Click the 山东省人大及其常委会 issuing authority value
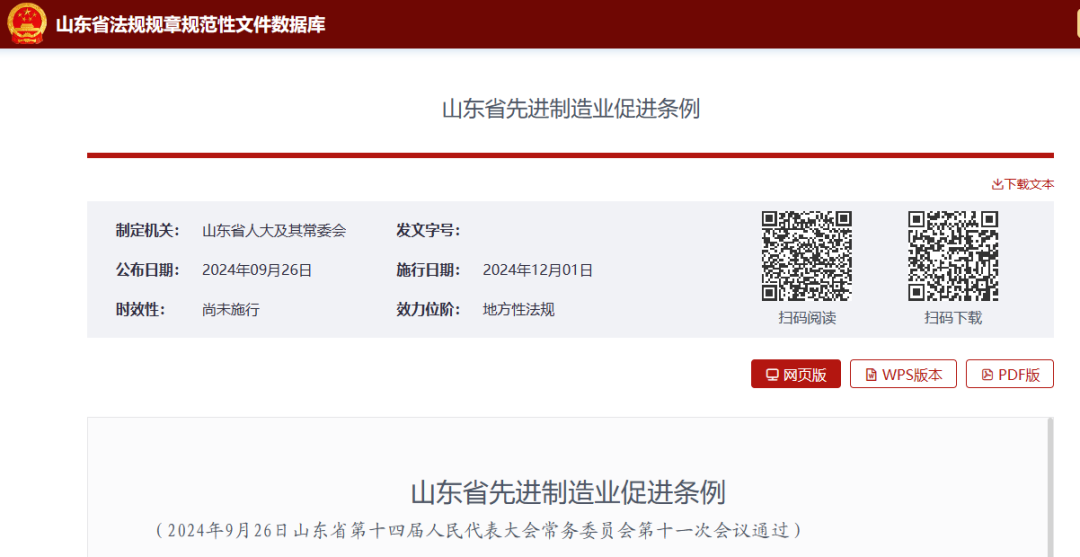This screenshot has width=1080, height=557. [x=274, y=230]
